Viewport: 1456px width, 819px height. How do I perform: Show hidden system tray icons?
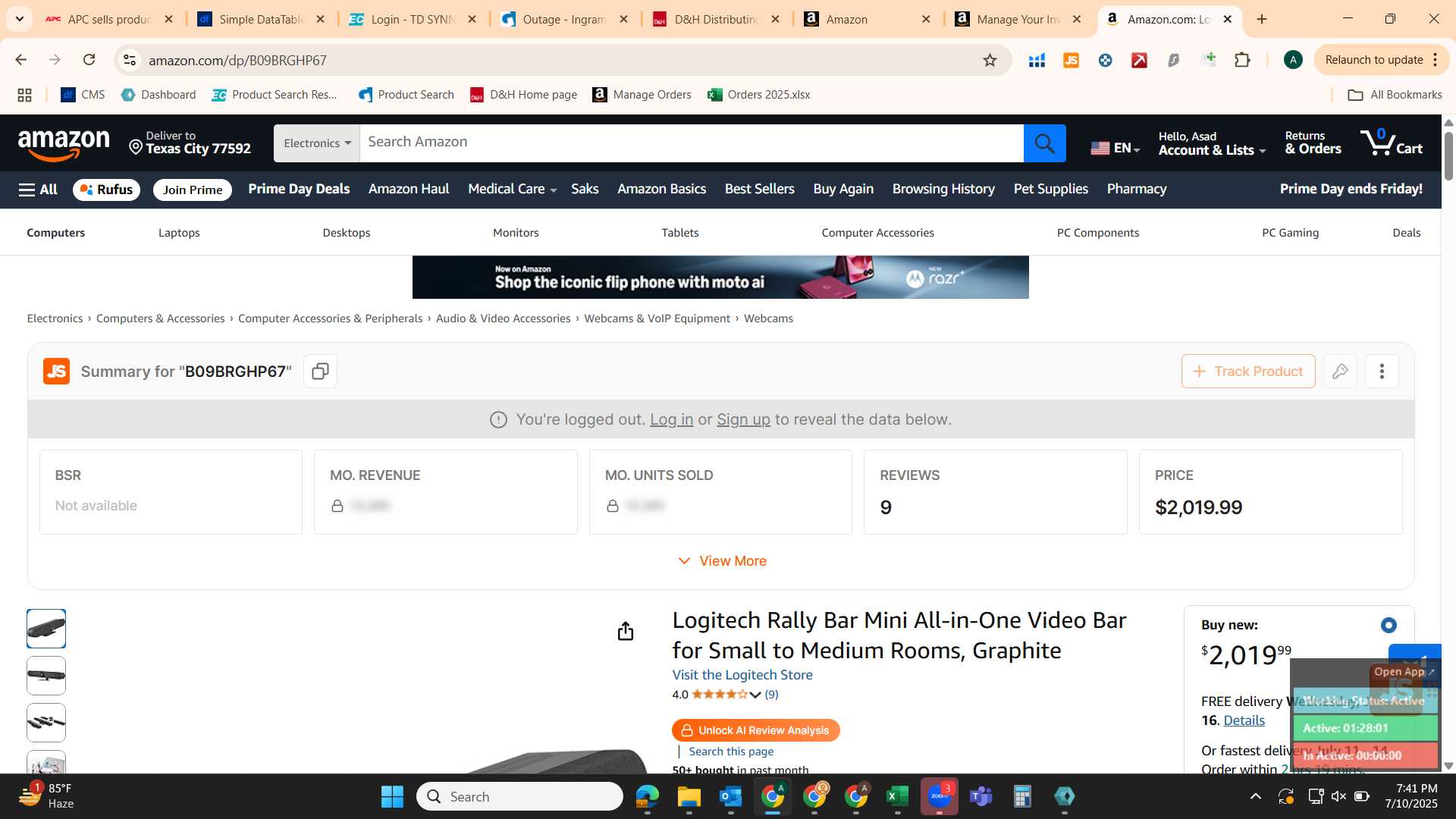click(x=1256, y=796)
